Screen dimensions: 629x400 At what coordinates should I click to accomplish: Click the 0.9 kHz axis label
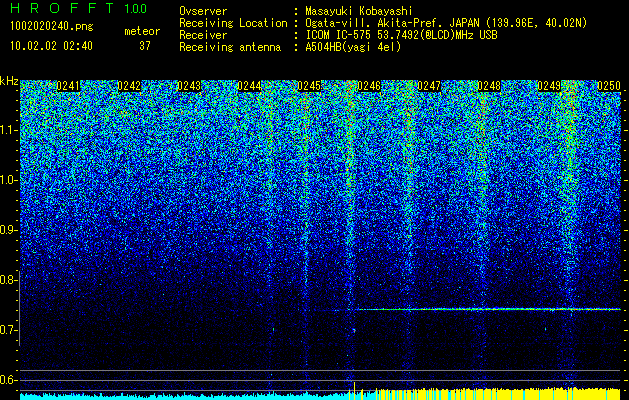tap(8, 230)
